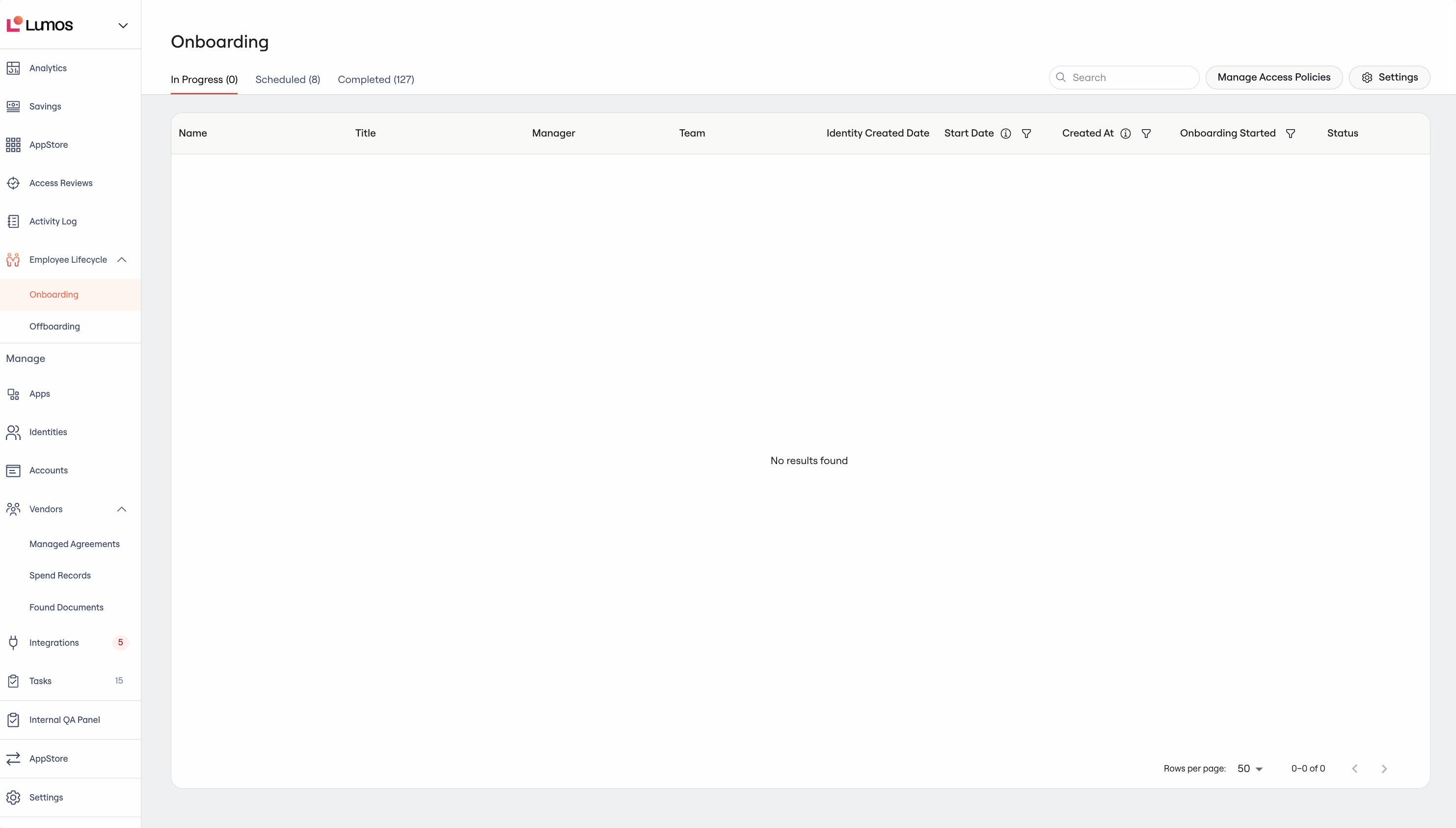Click the Integrations badge showing 5
The width and height of the screenshot is (1456, 828).
point(120,643)
